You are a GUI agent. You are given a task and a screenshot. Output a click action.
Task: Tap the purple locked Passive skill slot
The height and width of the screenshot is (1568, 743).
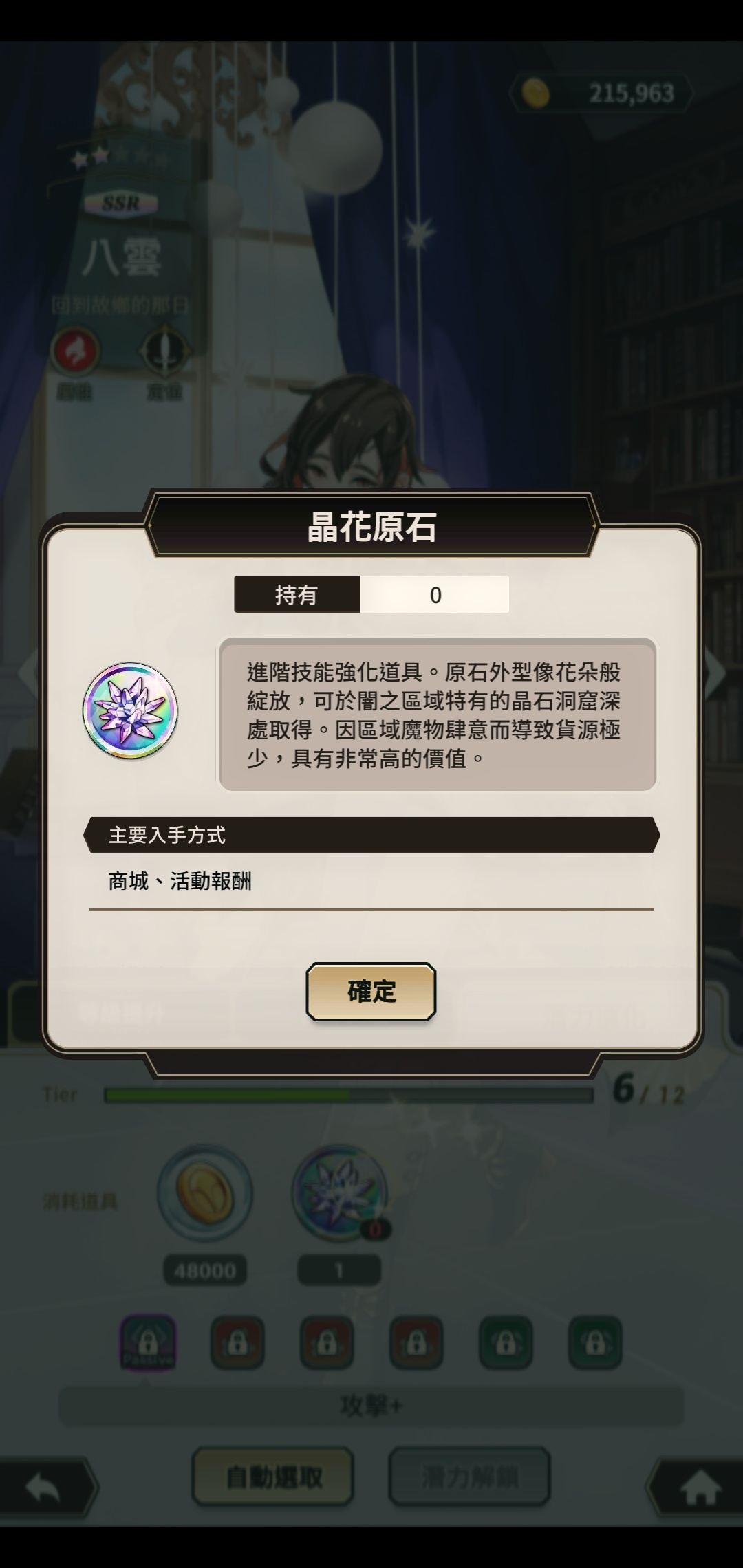[x=148, y=1342]
